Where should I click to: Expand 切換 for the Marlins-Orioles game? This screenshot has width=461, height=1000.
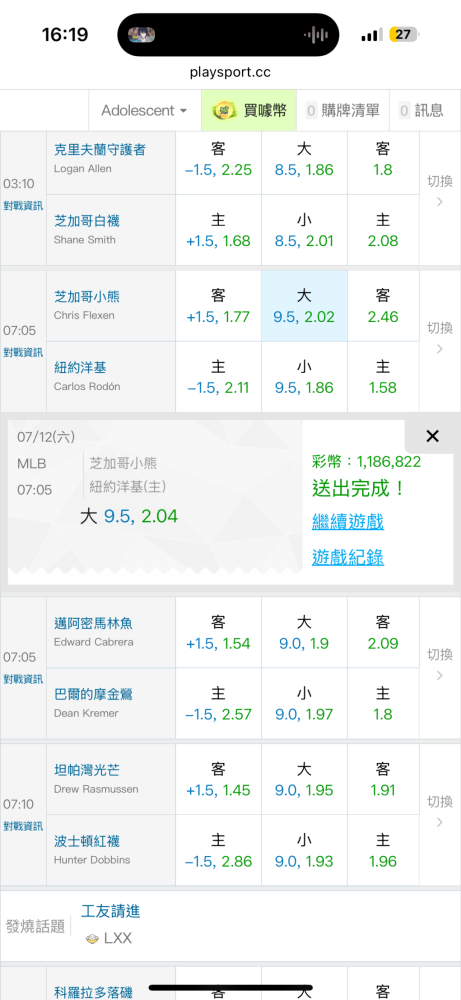tap(439, 664)
